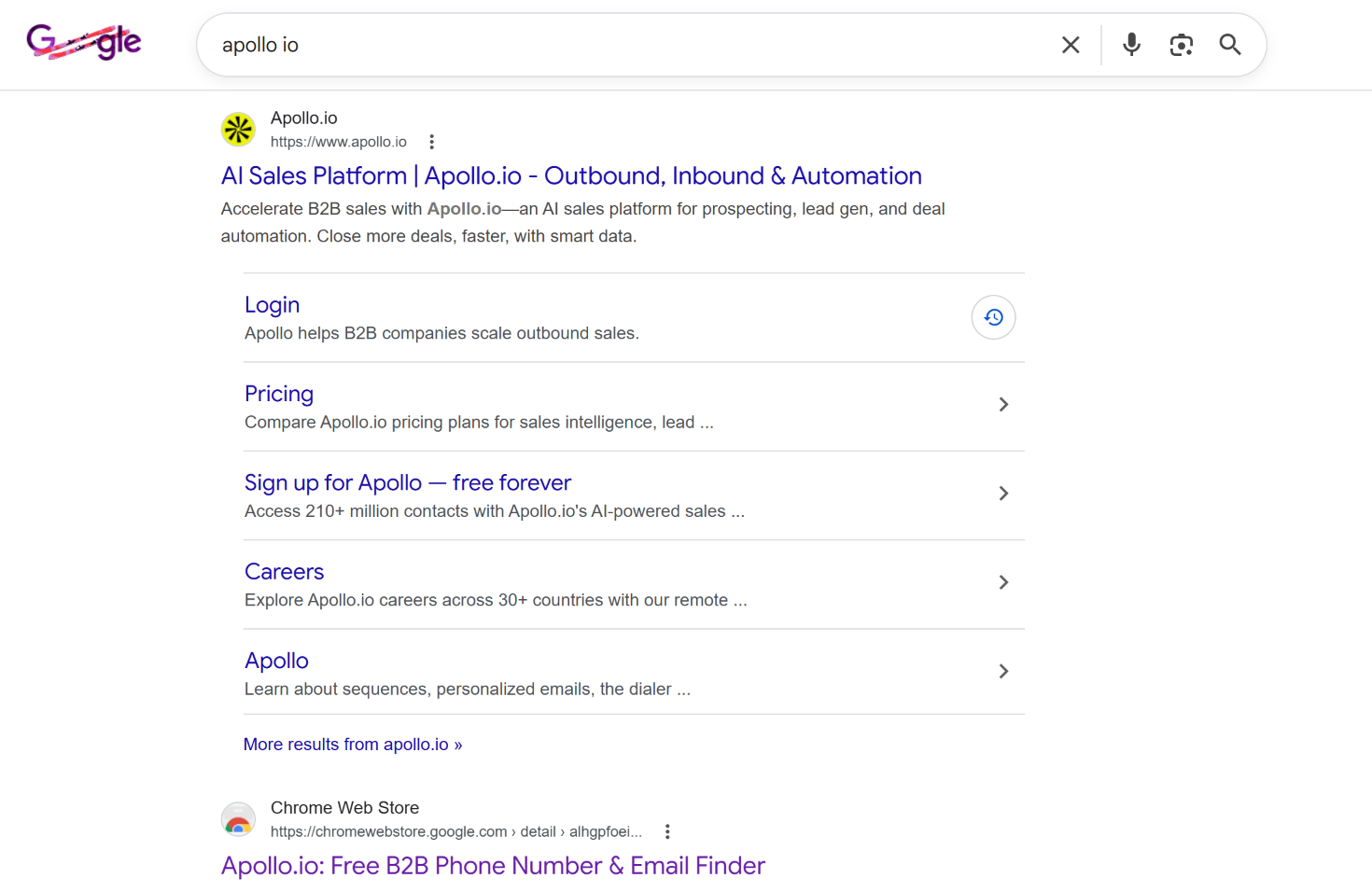Expand the Pricing sitelink chevron
Screen dimensions: 1372x892
tap(1003, 404)
